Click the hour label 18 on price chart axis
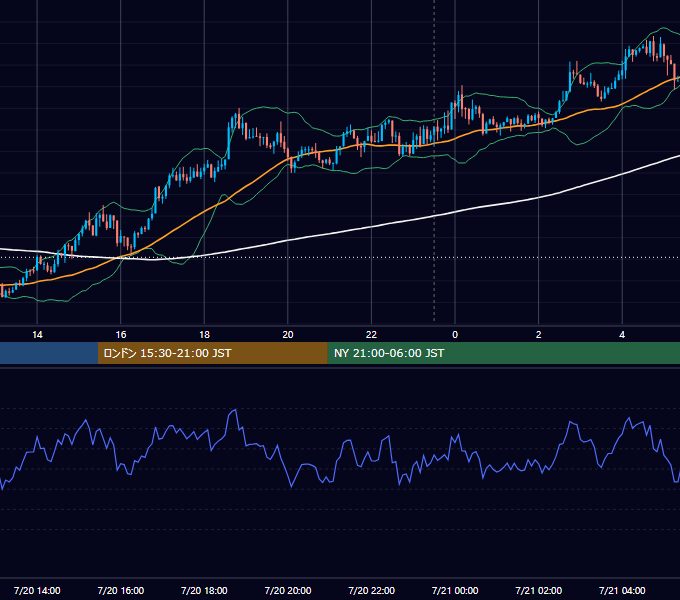The image size is (680, 600). (x=204, y=335)
